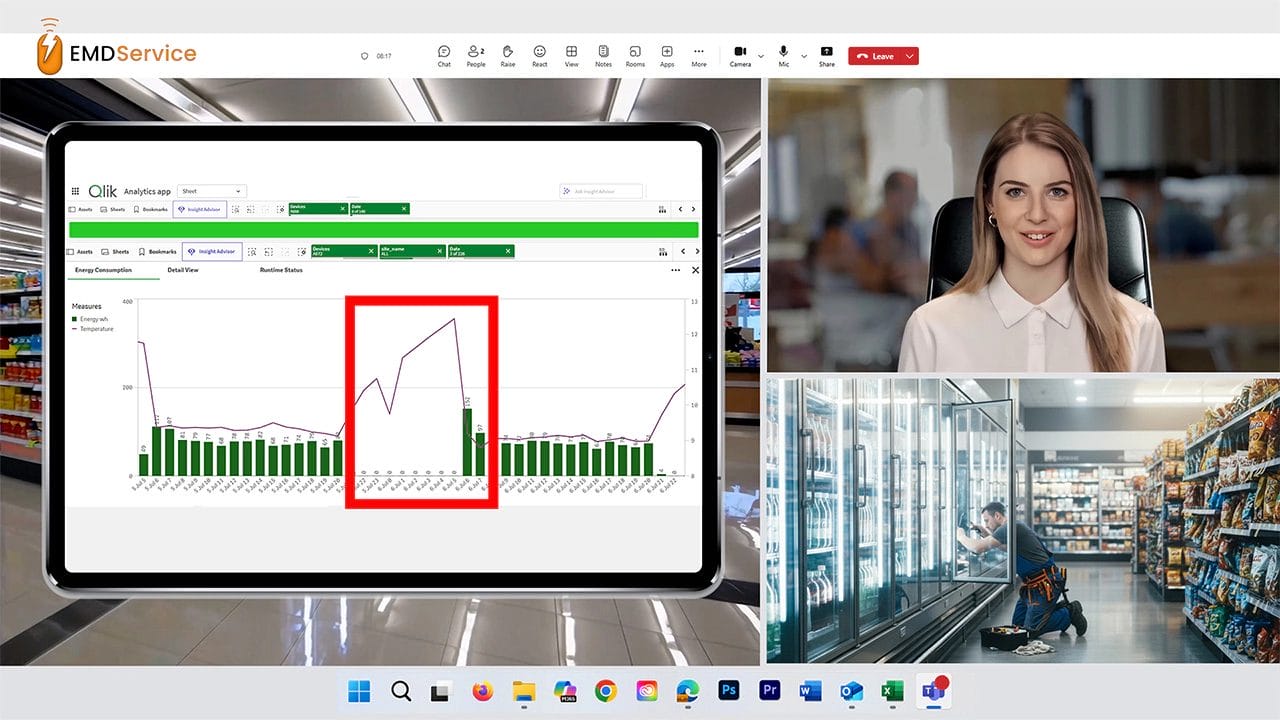Expand the Camera device options chevron
1280x720 pixels.
(x=761, y=56)
